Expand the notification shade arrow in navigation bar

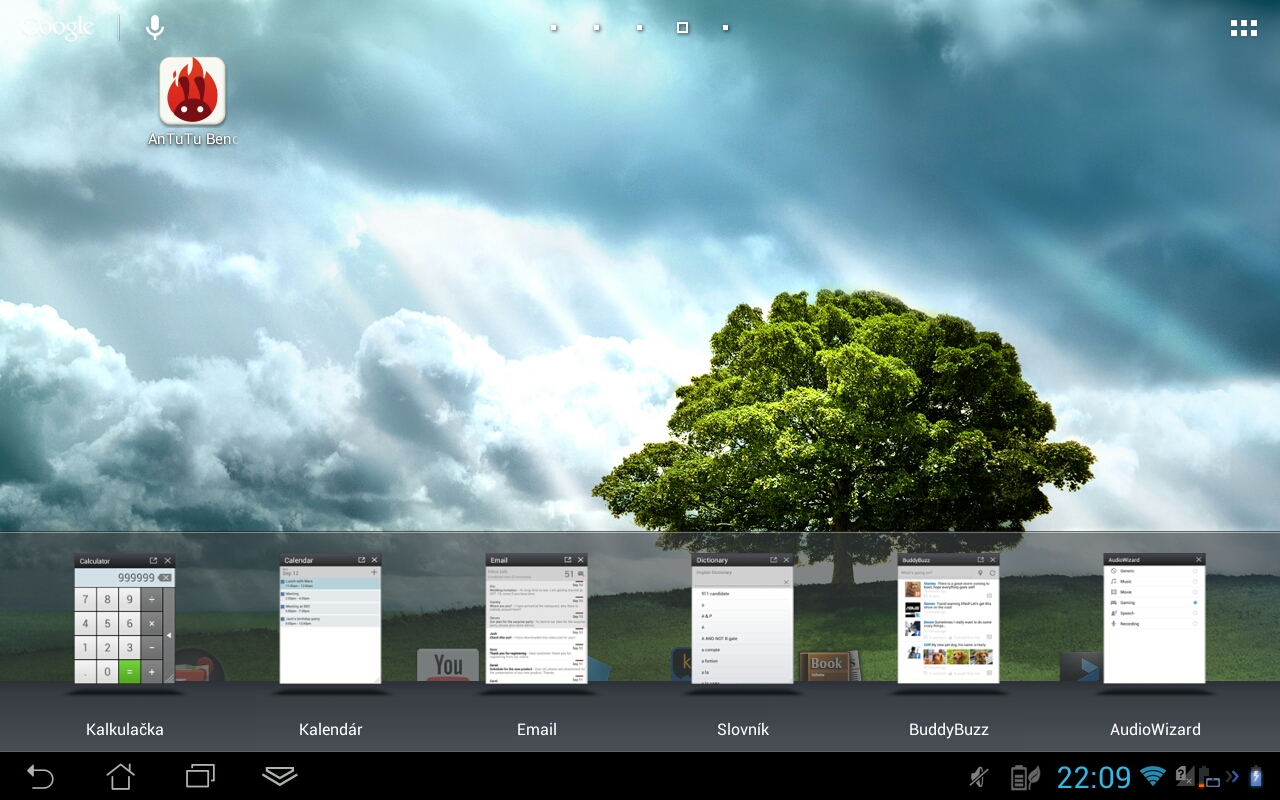point(279,777)
